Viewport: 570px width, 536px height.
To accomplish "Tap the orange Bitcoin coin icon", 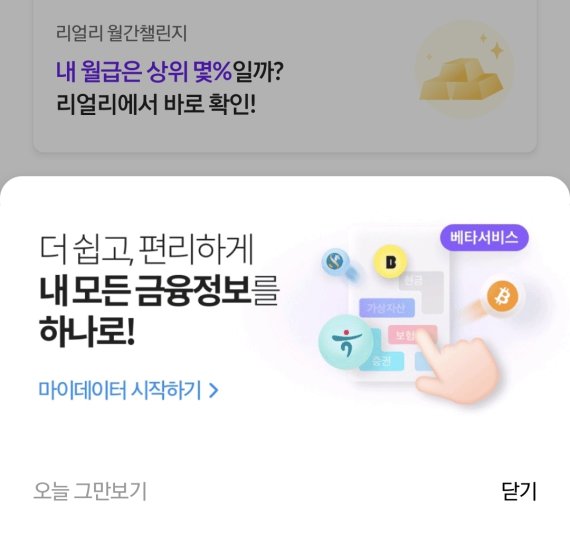I will point(503,298).
